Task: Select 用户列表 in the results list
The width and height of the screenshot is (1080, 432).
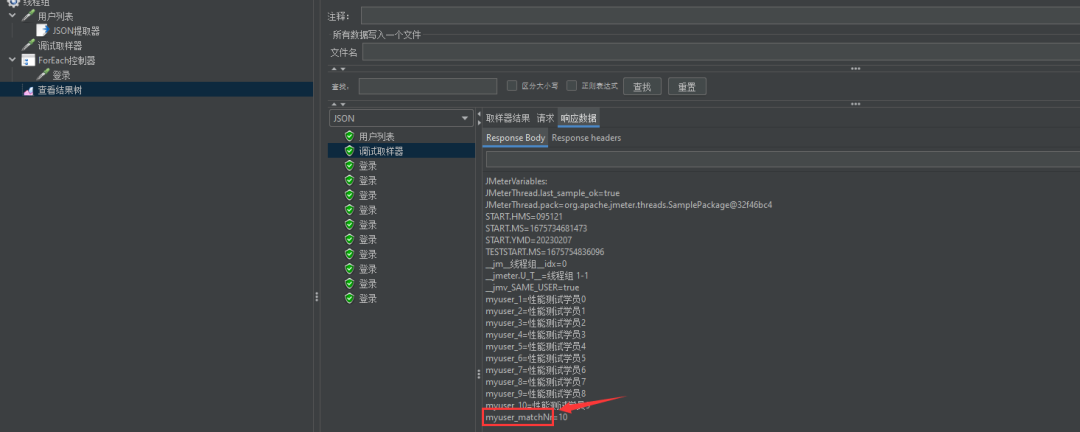Action: tap(377, 136)
